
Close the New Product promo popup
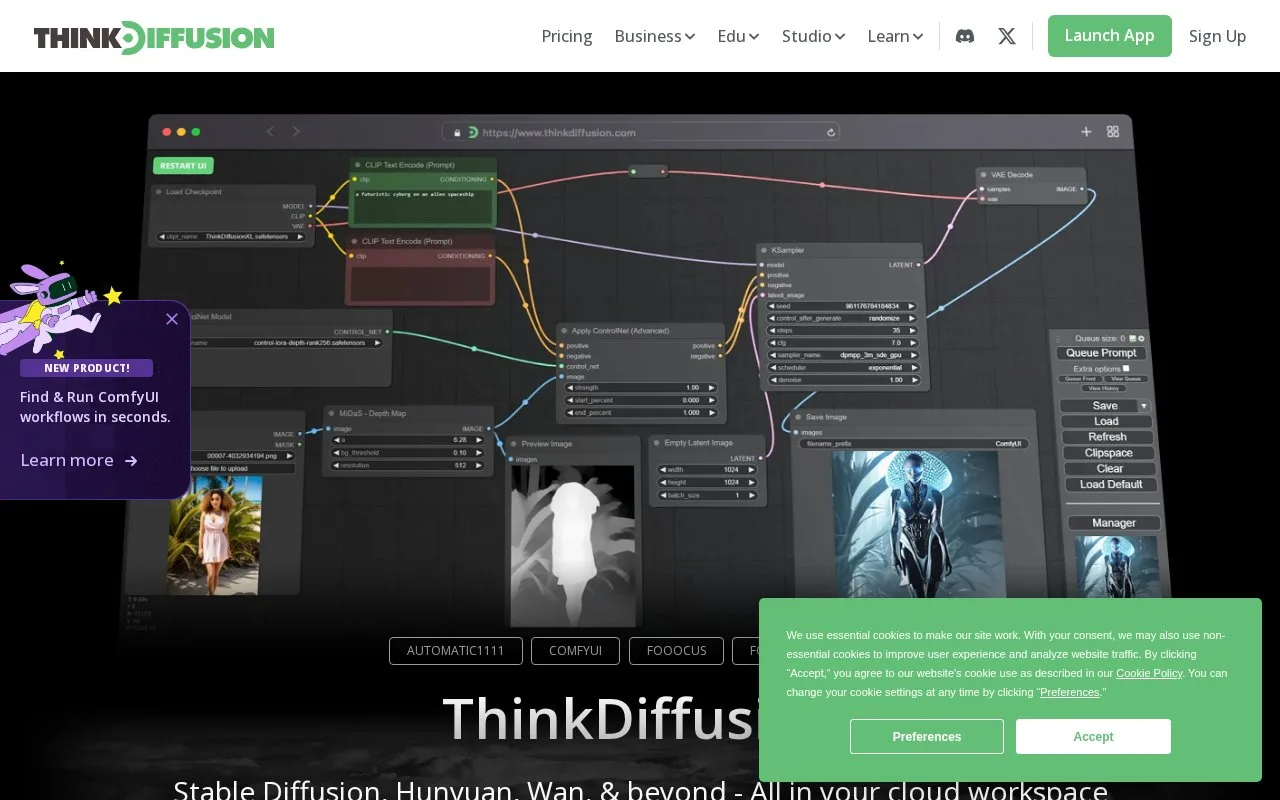click(x=172, y=319)
